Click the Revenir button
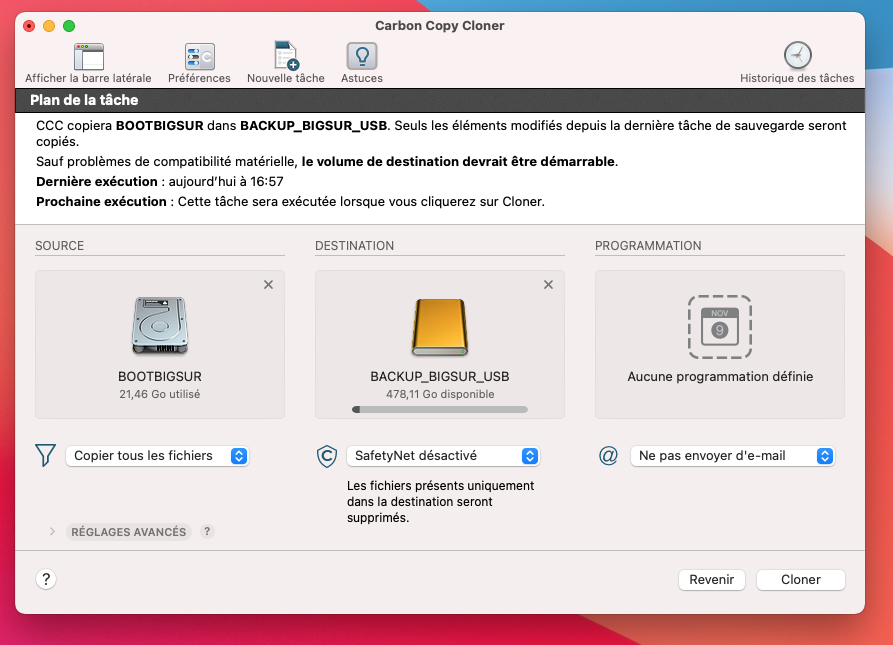The image size is (893, 645). point(711,580)
